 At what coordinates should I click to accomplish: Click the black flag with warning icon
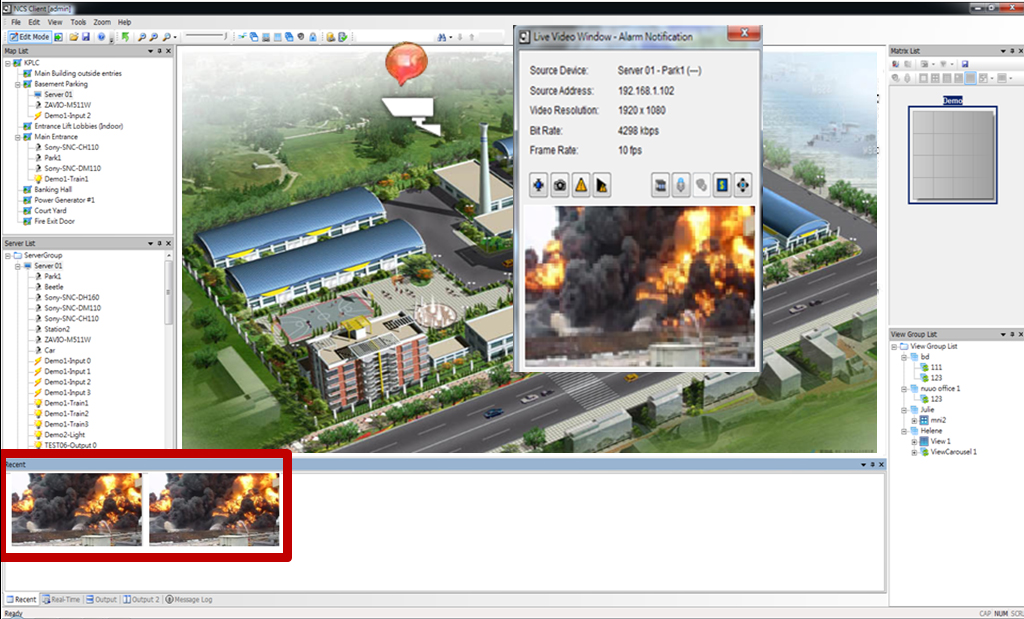[x=601, y=185]
